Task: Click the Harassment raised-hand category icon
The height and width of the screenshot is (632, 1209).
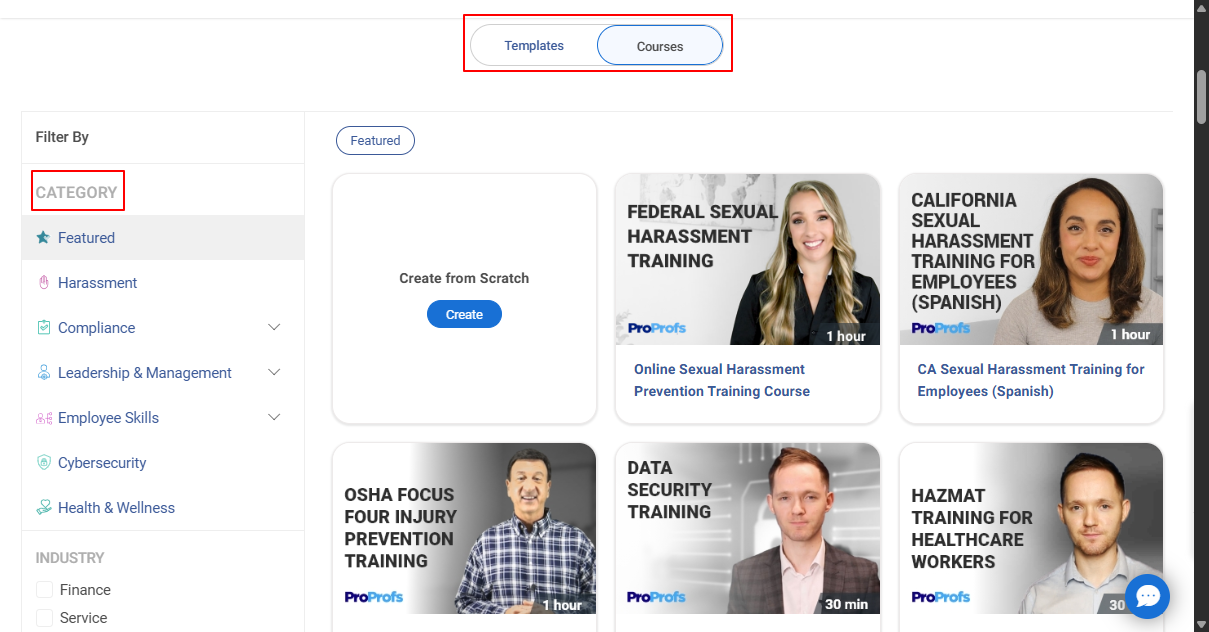Action: [x=44, y=282]
